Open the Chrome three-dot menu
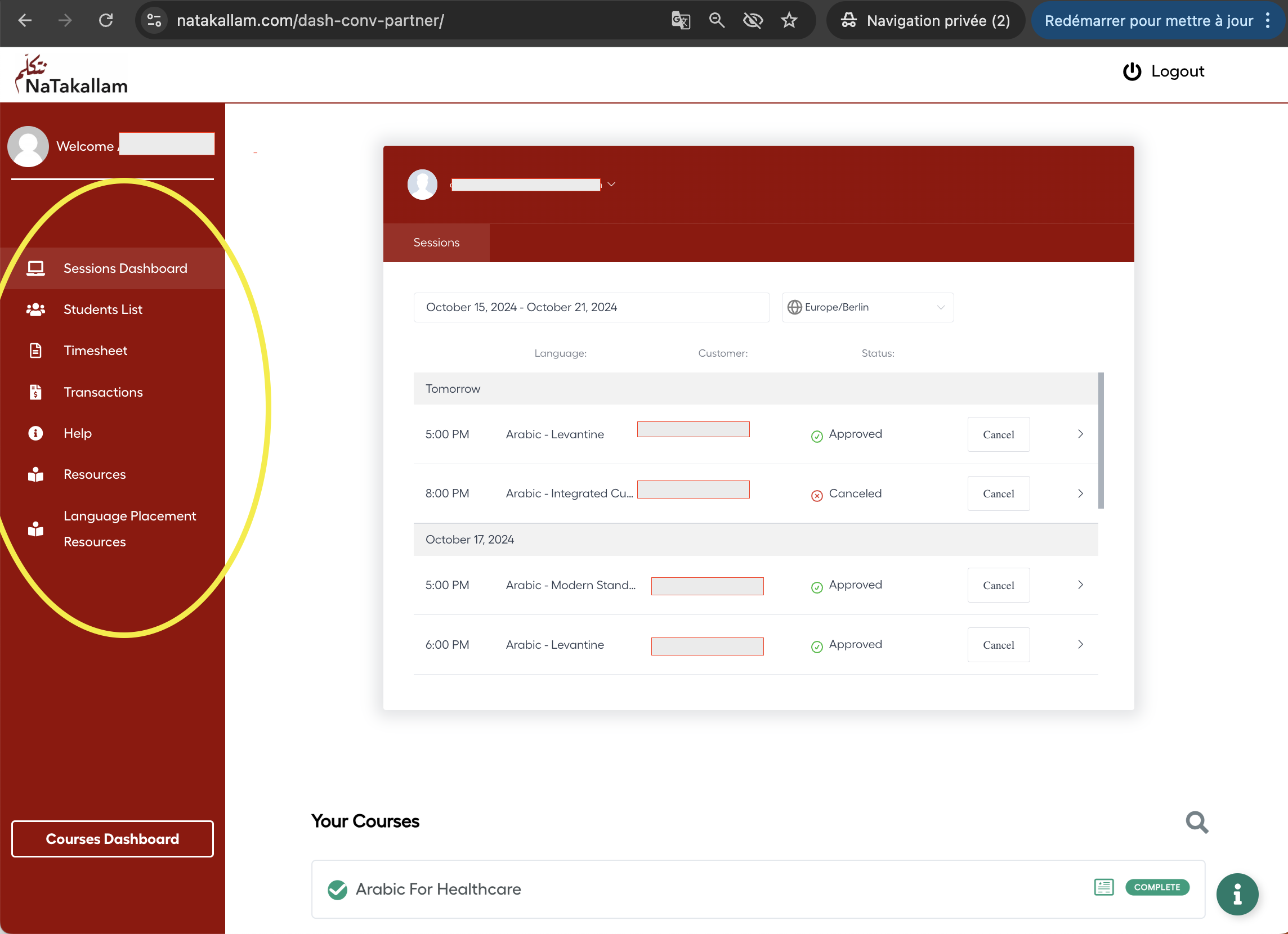 tap(1268, 20)
